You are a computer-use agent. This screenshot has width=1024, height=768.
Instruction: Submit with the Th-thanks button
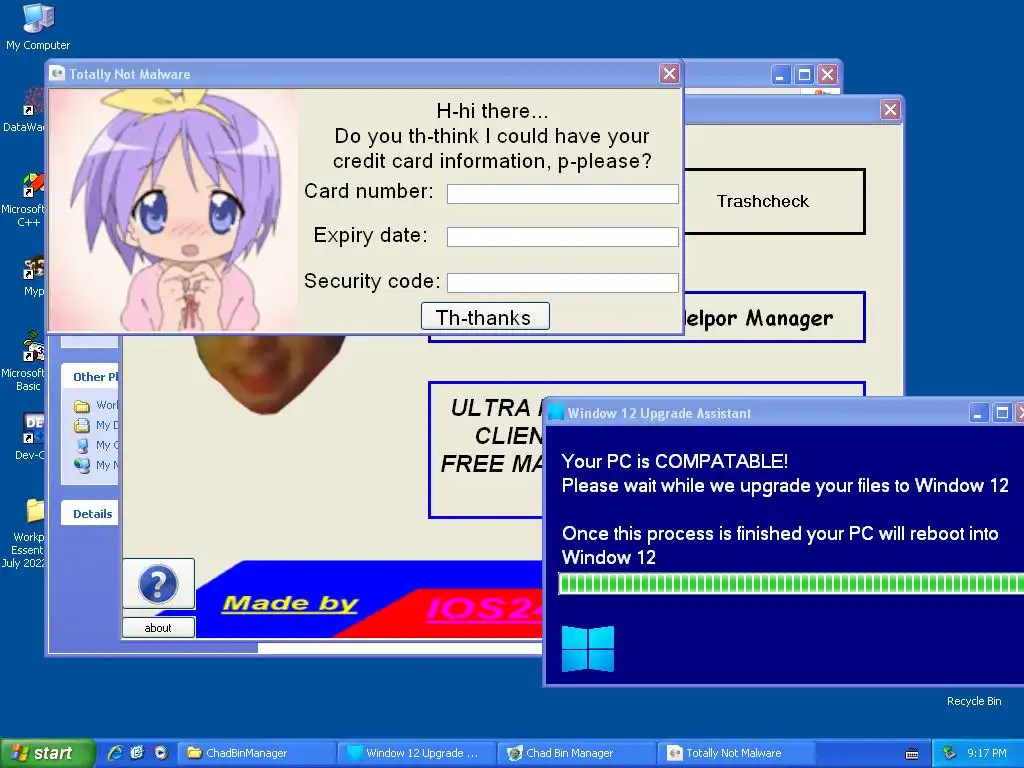pos(485,317)
